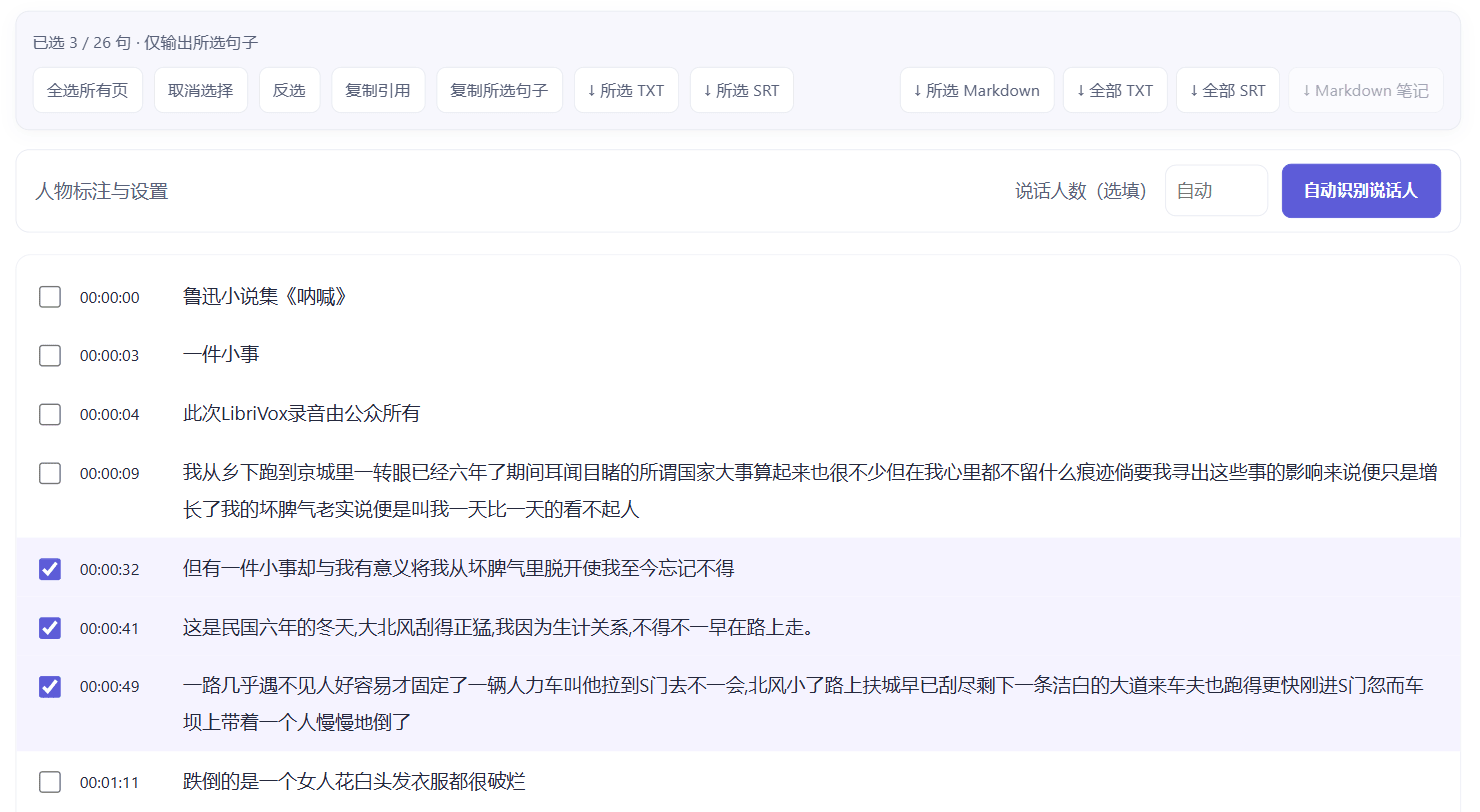Image resolution: width=1480 pixels, height=812 pixels.
Task: Click the 全选所有页 button
Action: [88, 90]
